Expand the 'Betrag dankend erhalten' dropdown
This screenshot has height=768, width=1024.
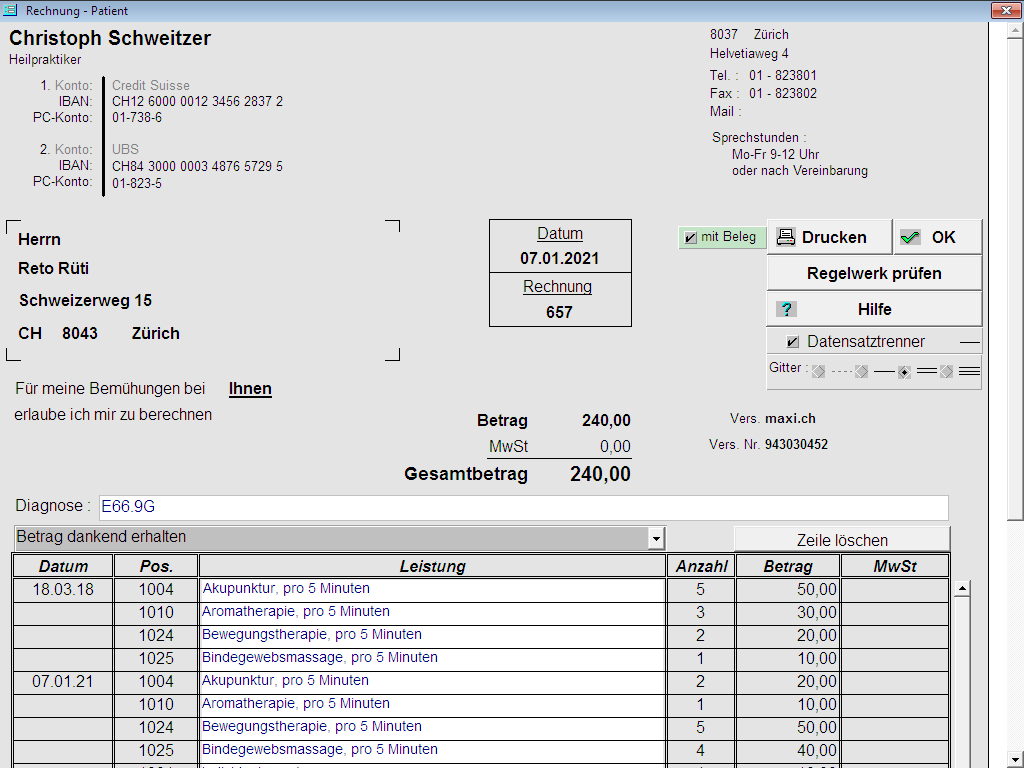coord(656,539)
